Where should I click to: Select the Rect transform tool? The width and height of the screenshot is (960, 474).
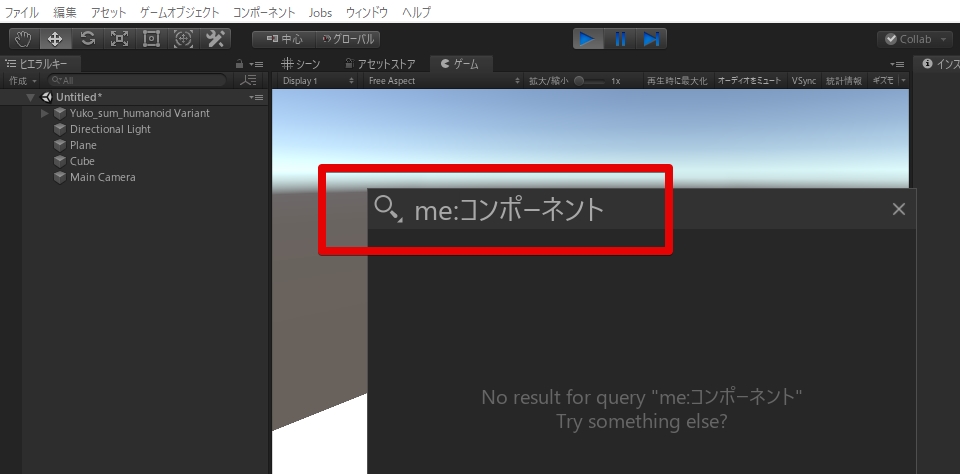coord(151,39)
